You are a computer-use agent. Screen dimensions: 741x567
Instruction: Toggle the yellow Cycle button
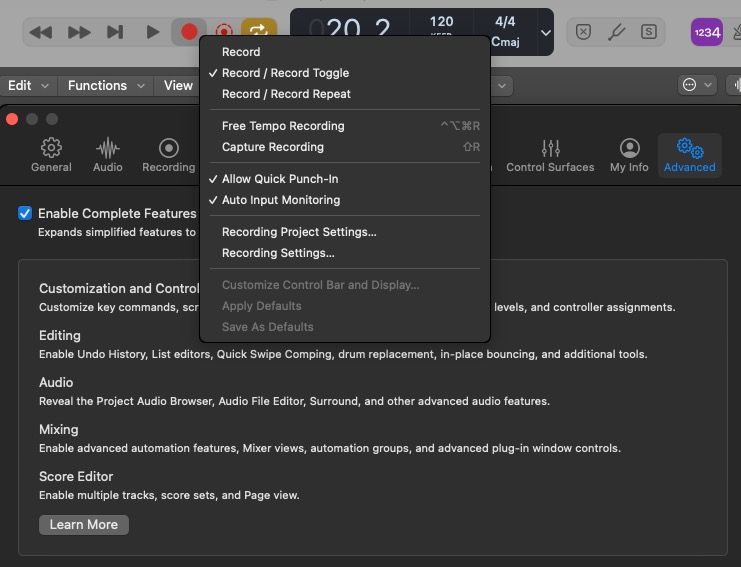pos(258,32)
